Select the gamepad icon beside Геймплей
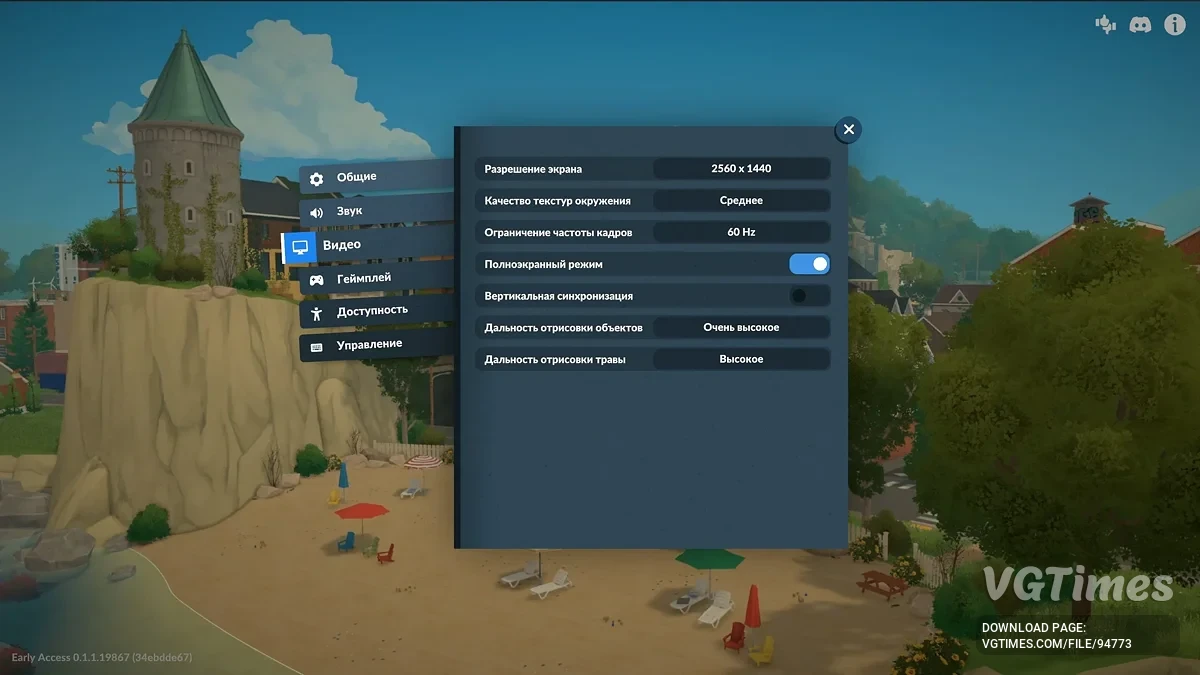Screen dimensions: 1200x675 [x=316, y=280]
